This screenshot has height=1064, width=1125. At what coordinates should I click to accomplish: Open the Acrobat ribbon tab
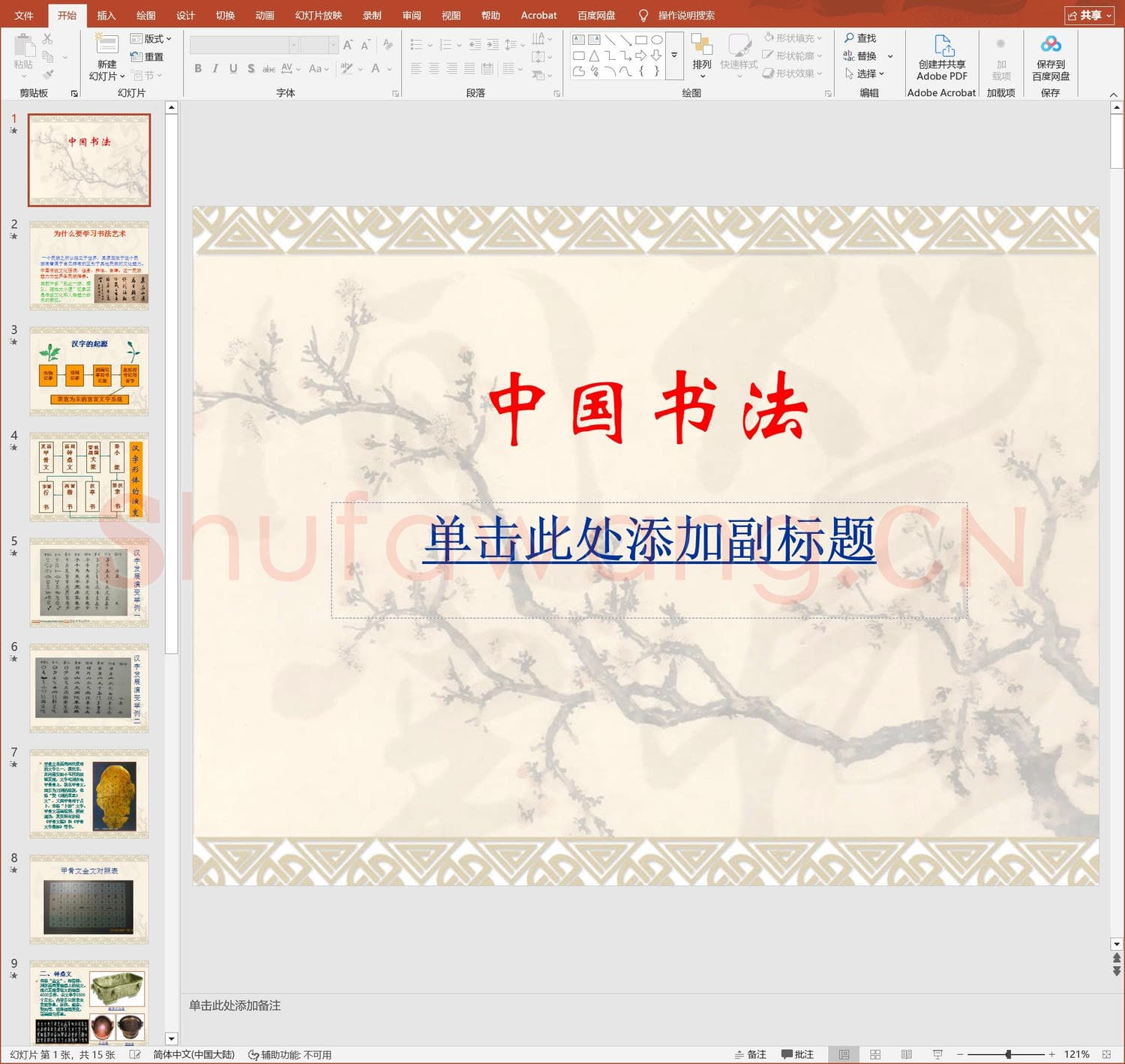click(538, 15)
